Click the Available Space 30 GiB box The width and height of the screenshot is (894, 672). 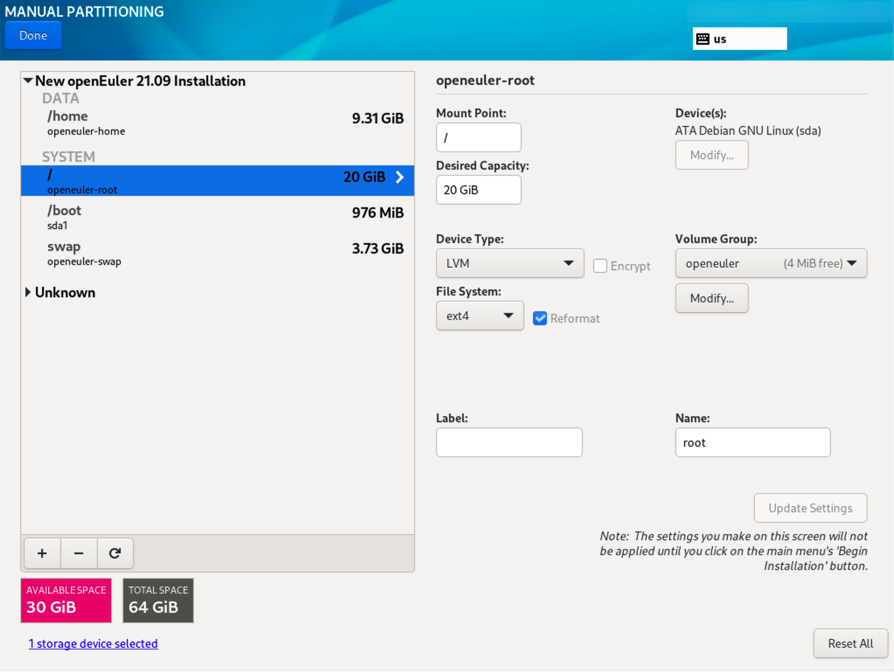66,600
